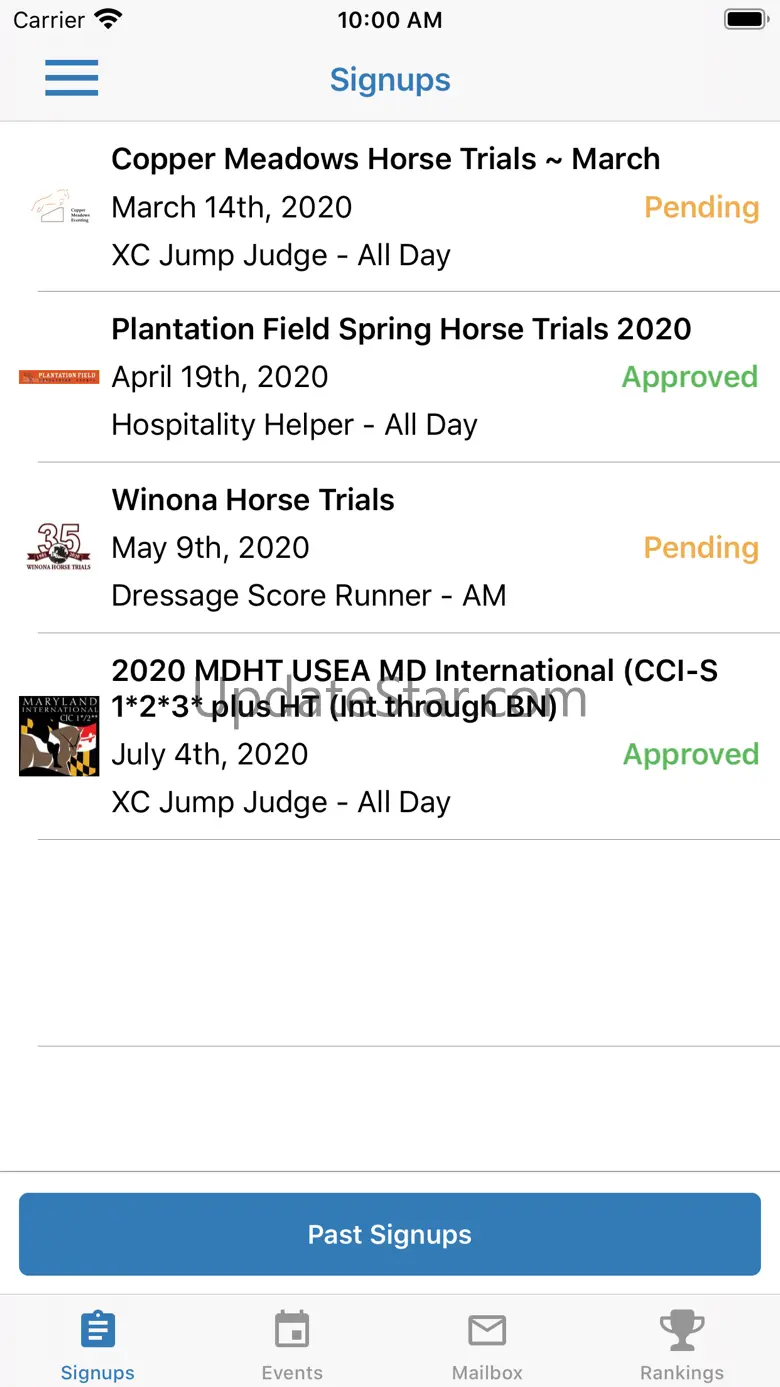Tap the Signups clipboard icon
Screen dimensions: 780x1387
[x=97, y=1330]
